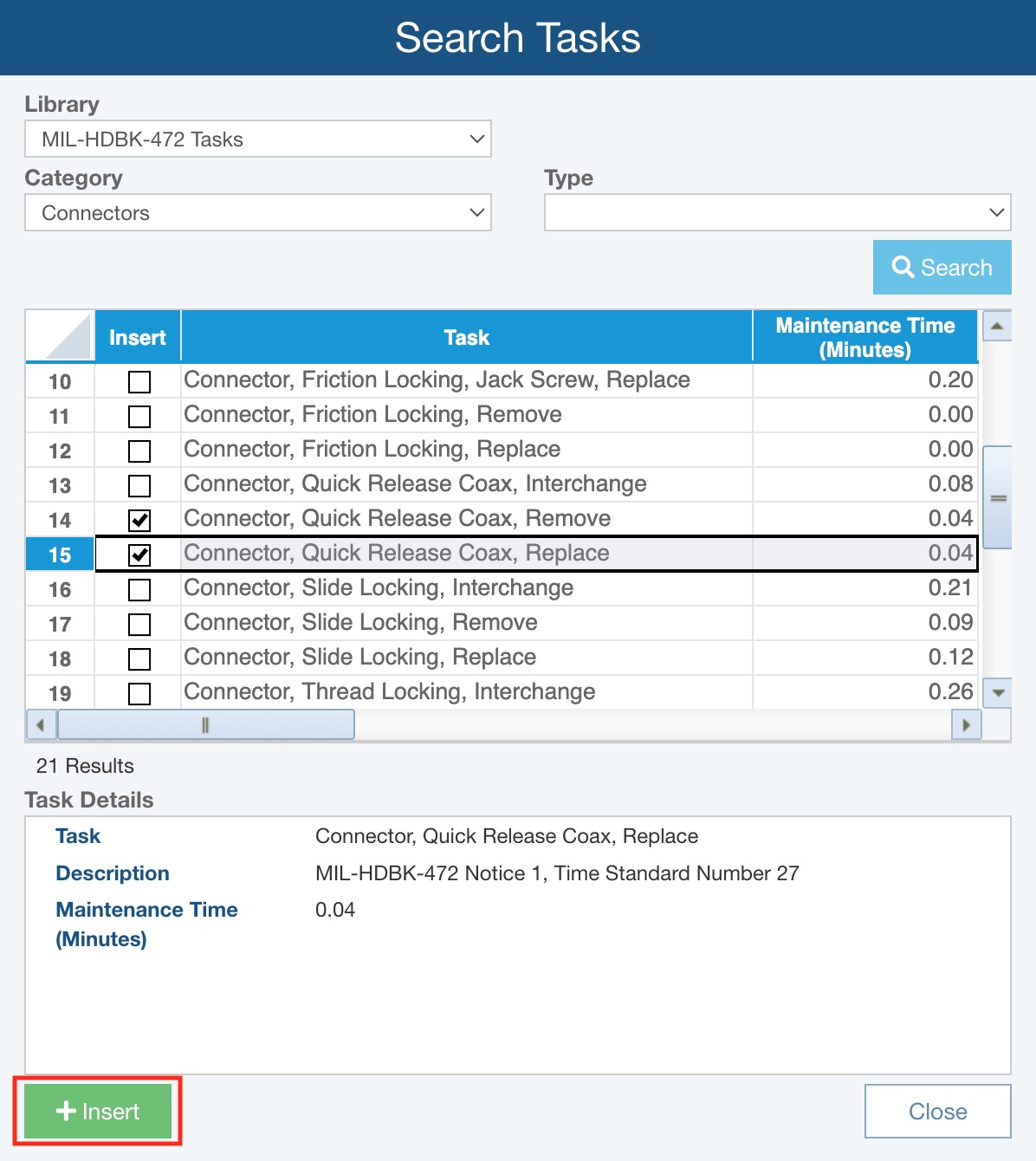Expand the Category dropdown showing Connectors
Image resolution: width=1036 pixels, height=1161 pixels.
pos(257,213)
